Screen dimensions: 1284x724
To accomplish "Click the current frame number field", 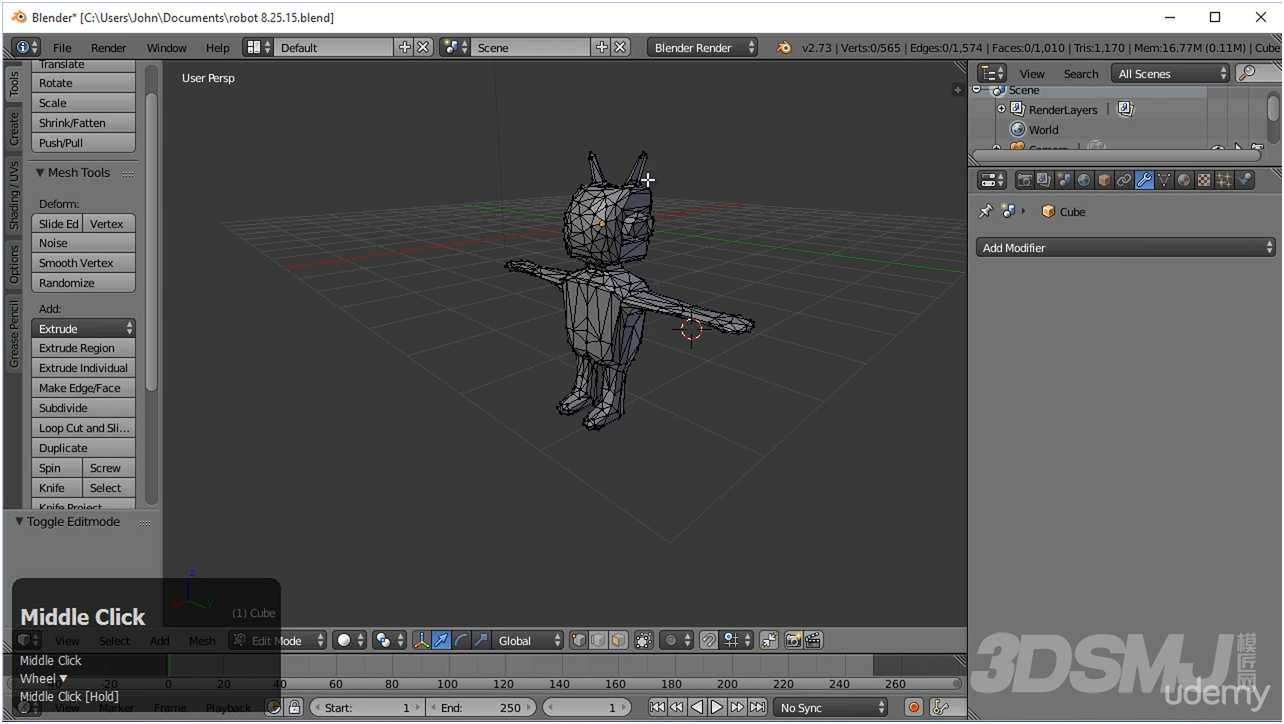I will pyautogui.click(x=587, y=707).
